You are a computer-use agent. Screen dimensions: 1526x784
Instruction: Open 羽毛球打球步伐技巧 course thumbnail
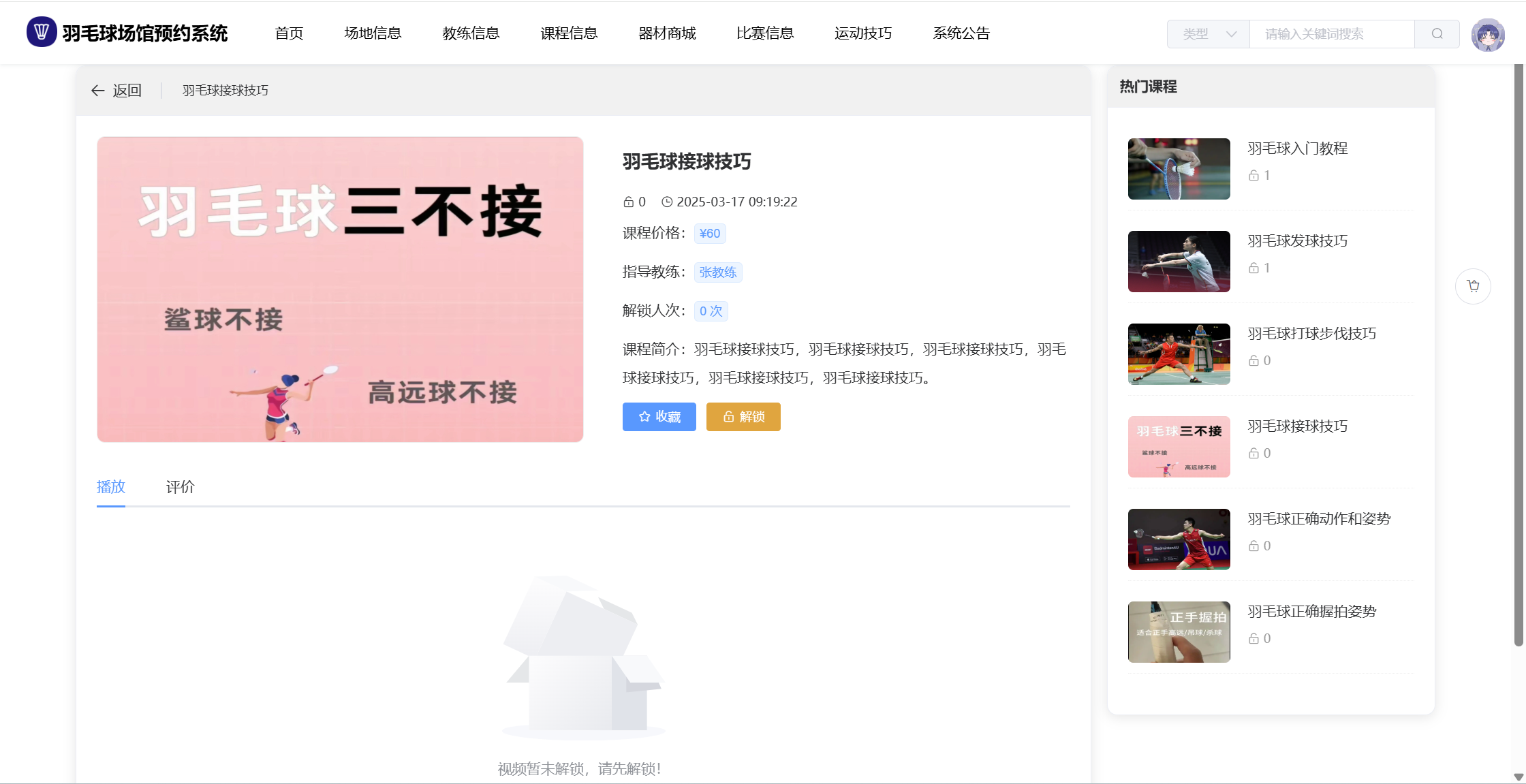(x=1179, y=354)
